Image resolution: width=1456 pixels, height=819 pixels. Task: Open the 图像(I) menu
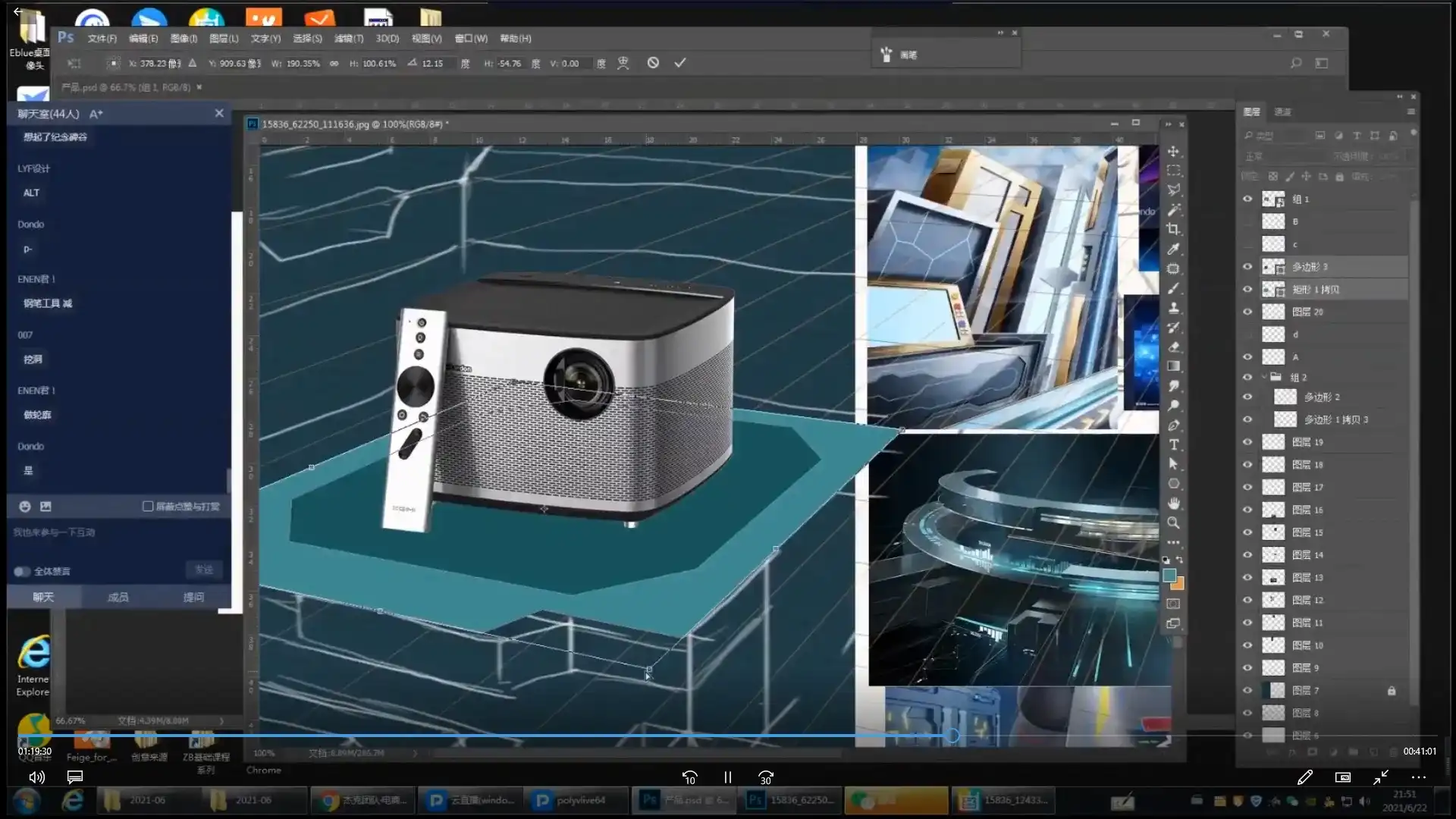(x=184, y=38)
